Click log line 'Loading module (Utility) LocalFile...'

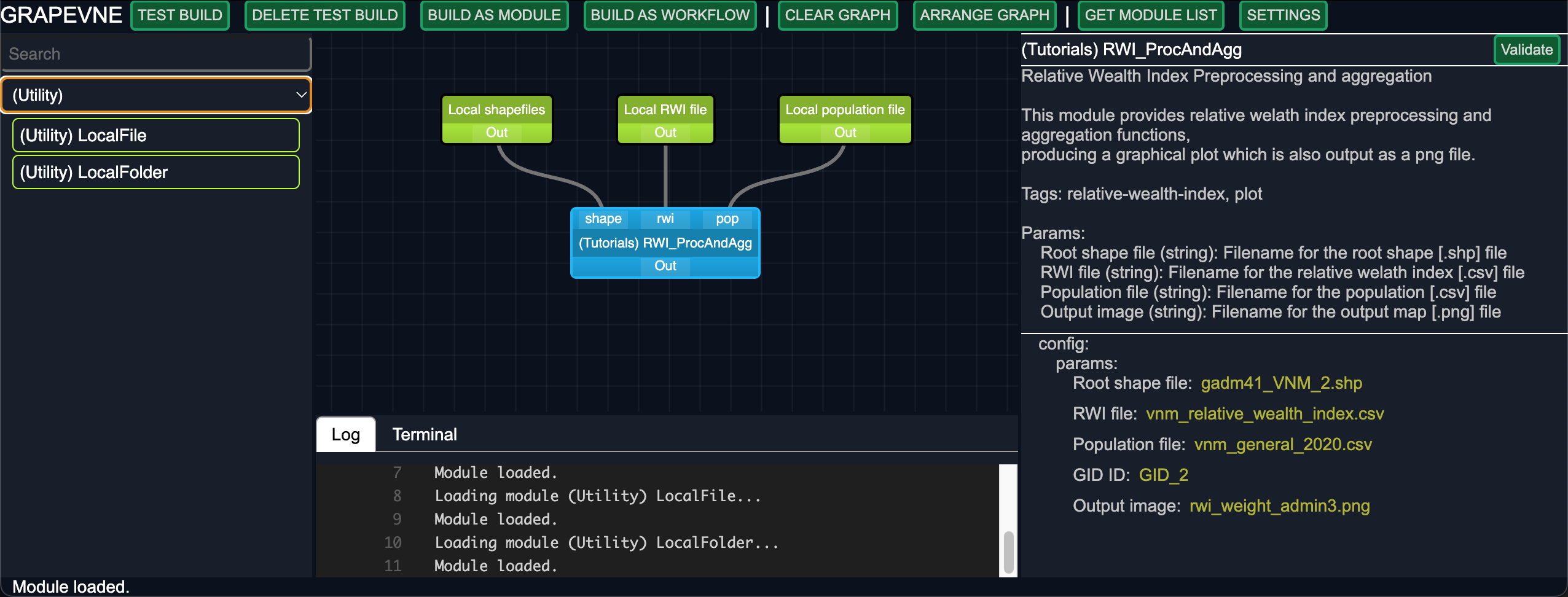tap(598, 496)
